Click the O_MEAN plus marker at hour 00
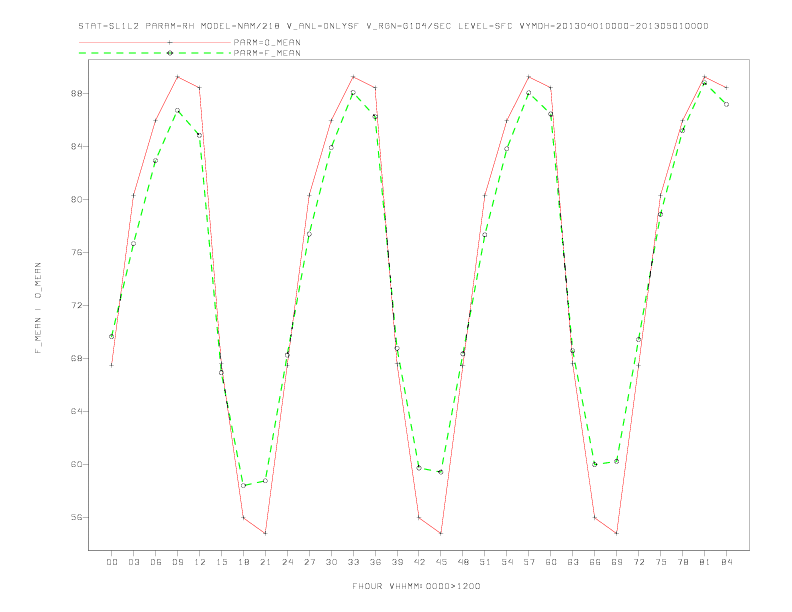The width and height of the screenshot is (792, 612). click(x=112, y=365)
